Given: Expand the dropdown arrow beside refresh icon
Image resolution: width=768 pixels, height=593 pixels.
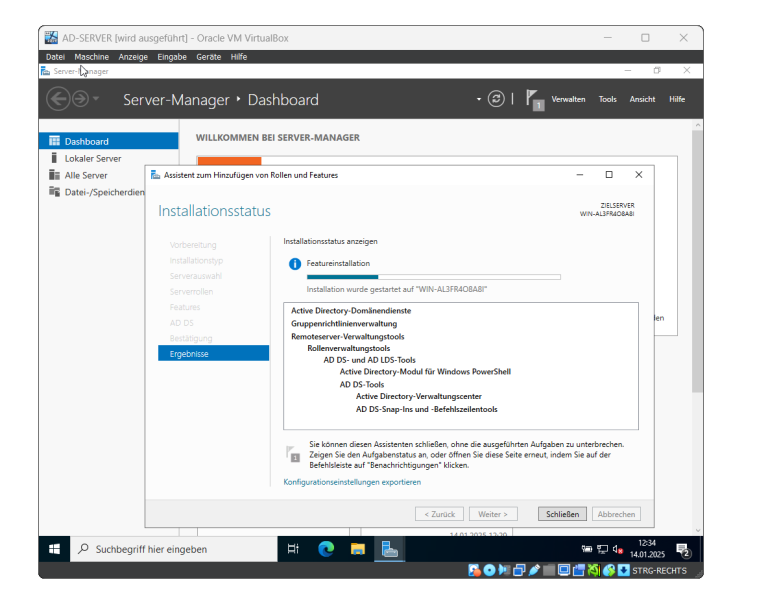Looking at the screenshot, I should [x=479, y=99].
